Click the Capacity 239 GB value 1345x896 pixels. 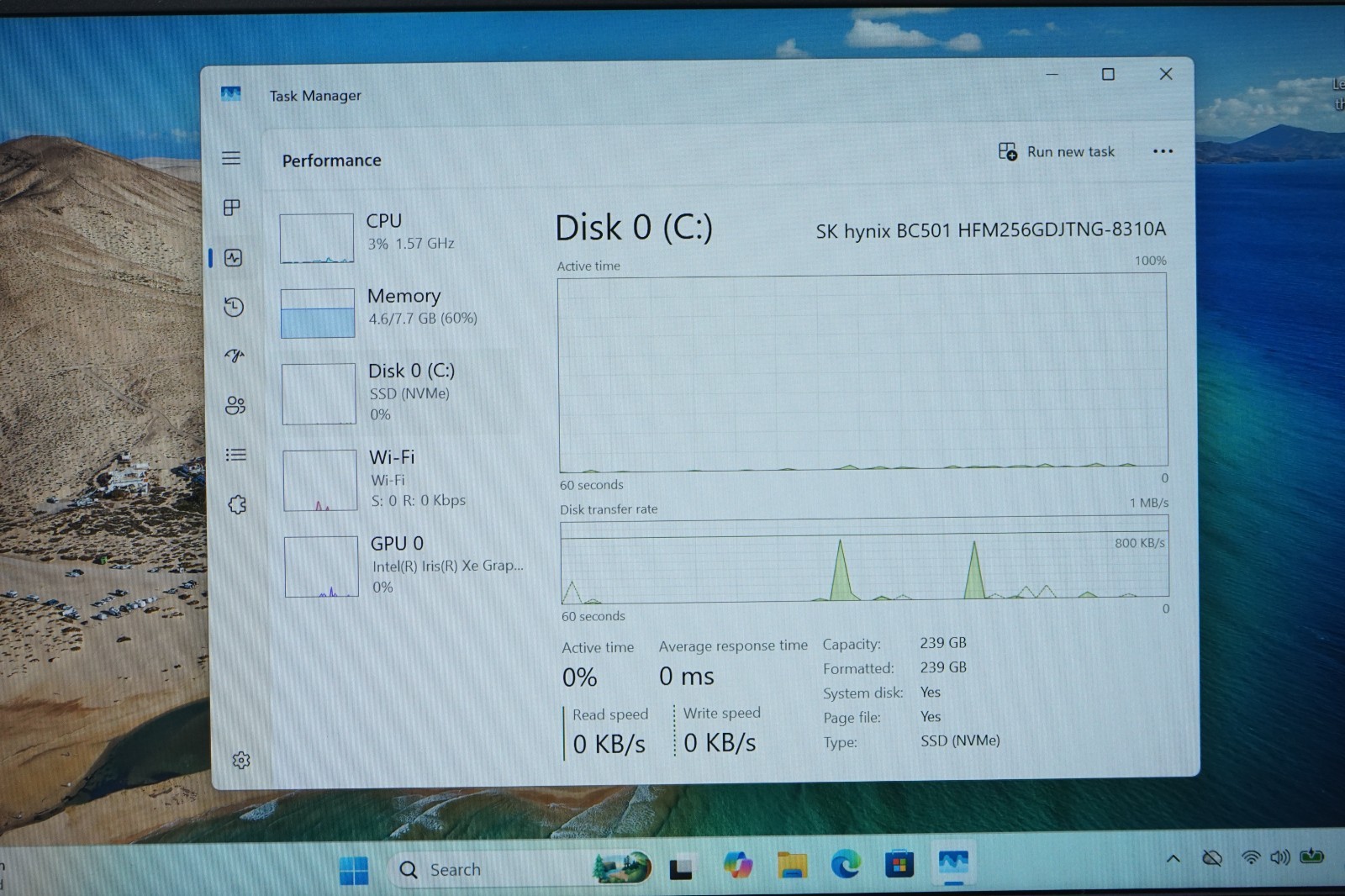[x=943, y=643]
